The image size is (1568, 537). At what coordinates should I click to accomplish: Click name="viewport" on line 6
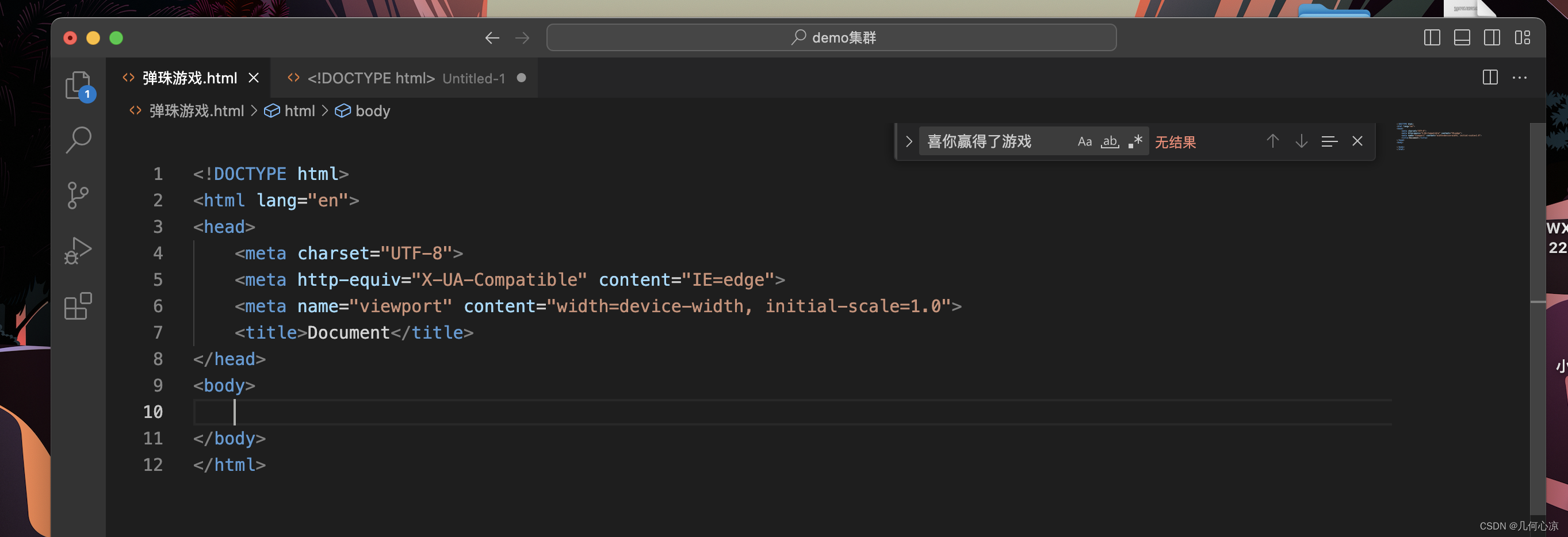point(375,306)
